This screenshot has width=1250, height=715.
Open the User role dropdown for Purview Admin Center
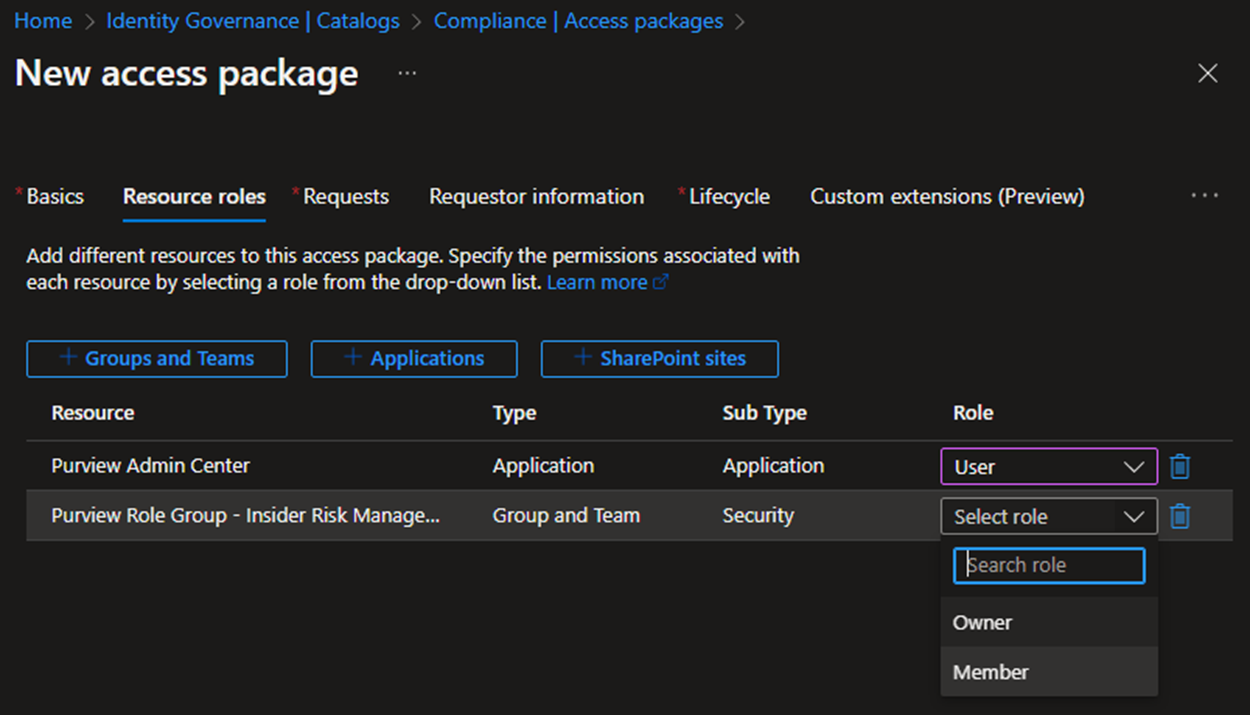[1049, 466]
